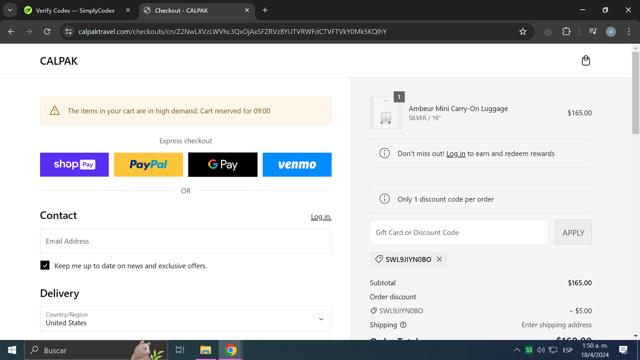The image size is (640, 360).
Task: Click the greyed extension icon beside bookmark star
Action: [548, 32]
